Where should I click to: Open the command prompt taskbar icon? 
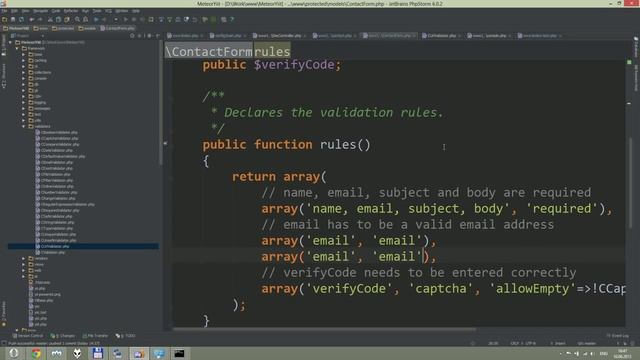point(179,353)
